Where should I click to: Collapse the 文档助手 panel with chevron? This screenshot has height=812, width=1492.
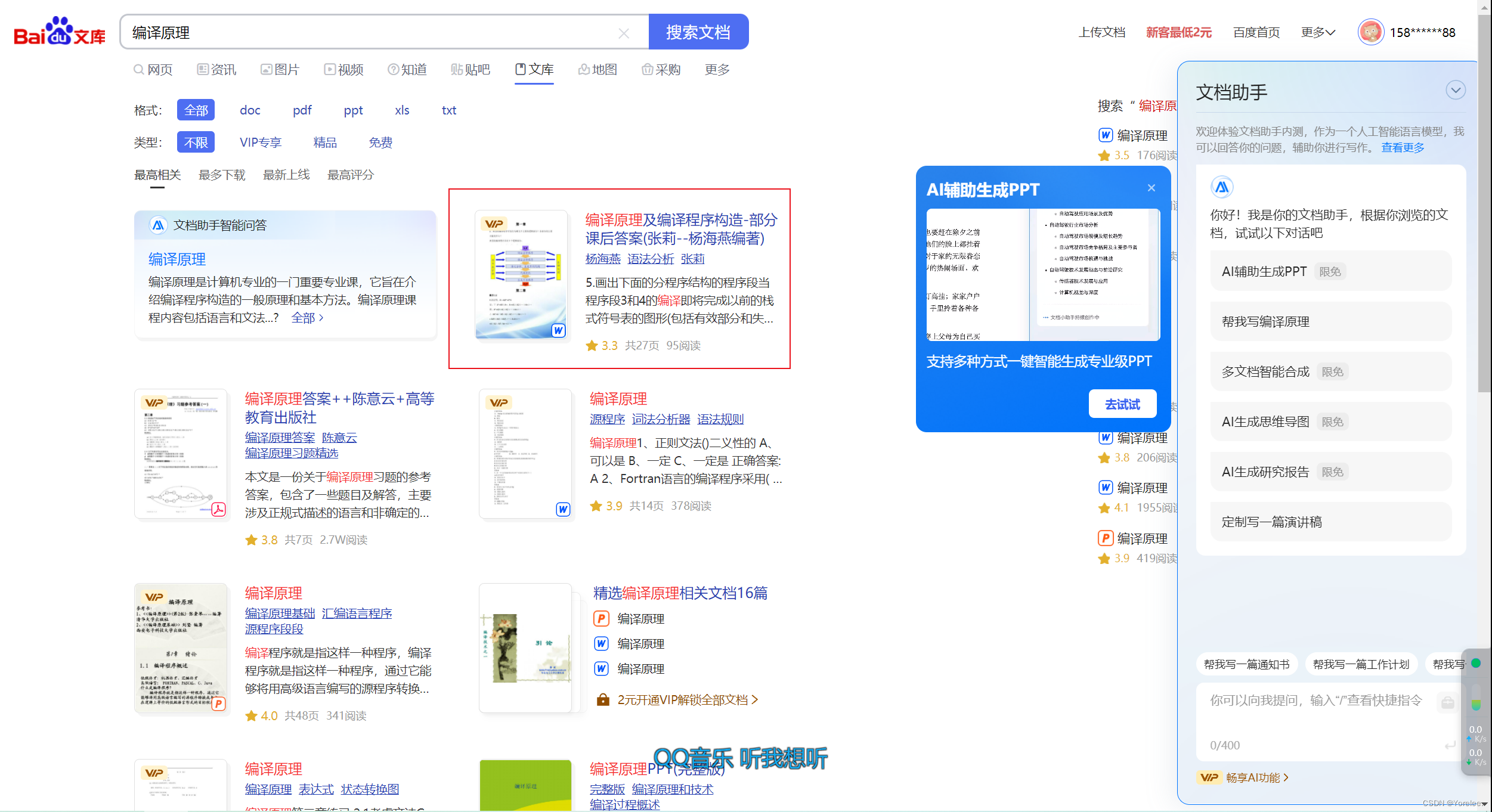click(x=1455, y=91)
